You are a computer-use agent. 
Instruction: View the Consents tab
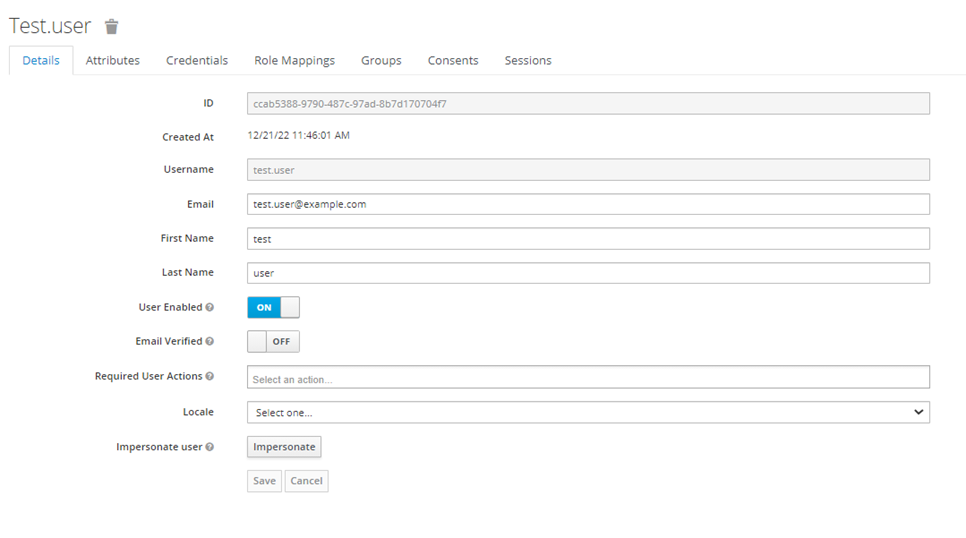pyautogui.click(x=453, y=61)
